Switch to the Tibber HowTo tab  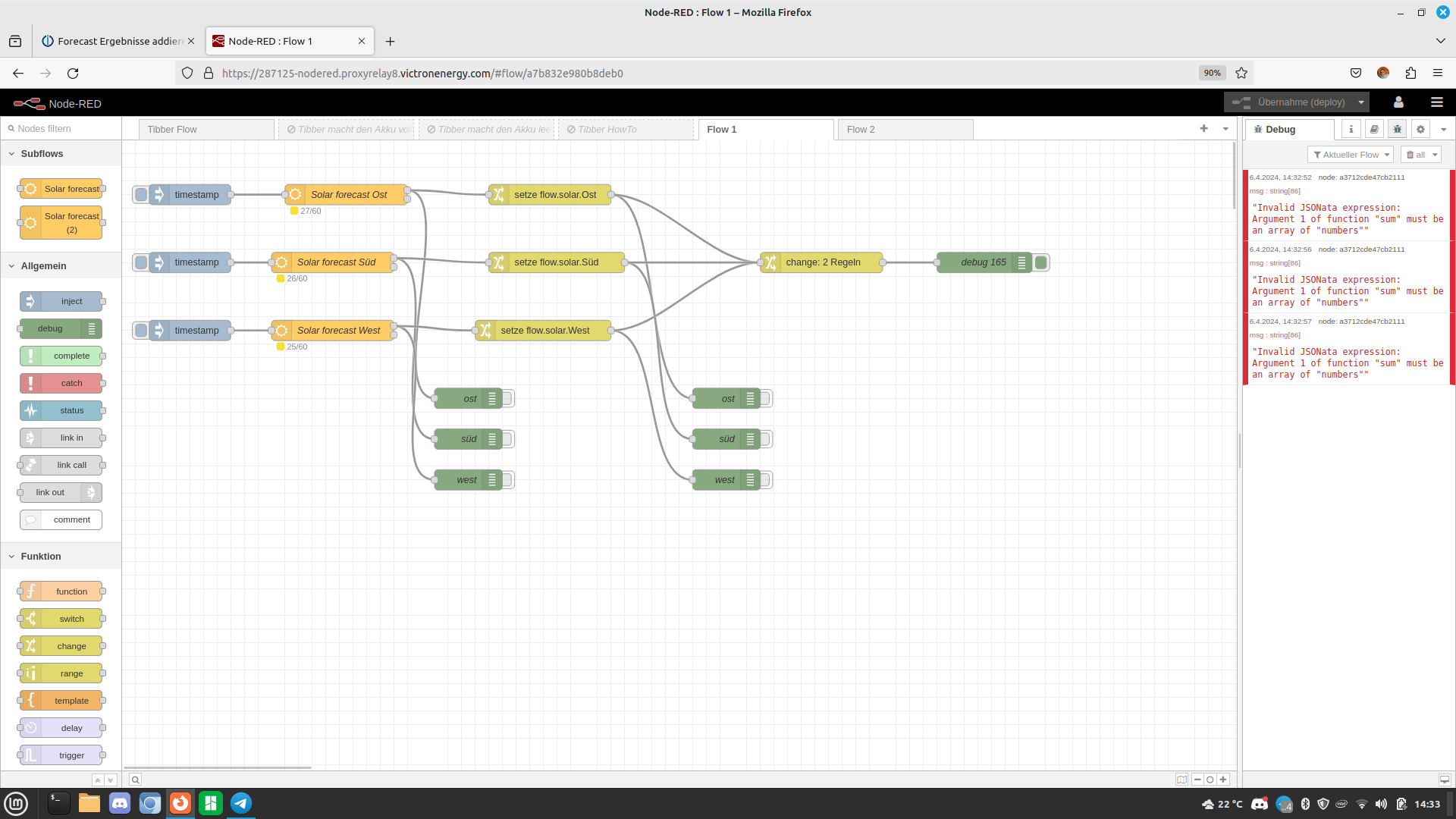(626, 130)
